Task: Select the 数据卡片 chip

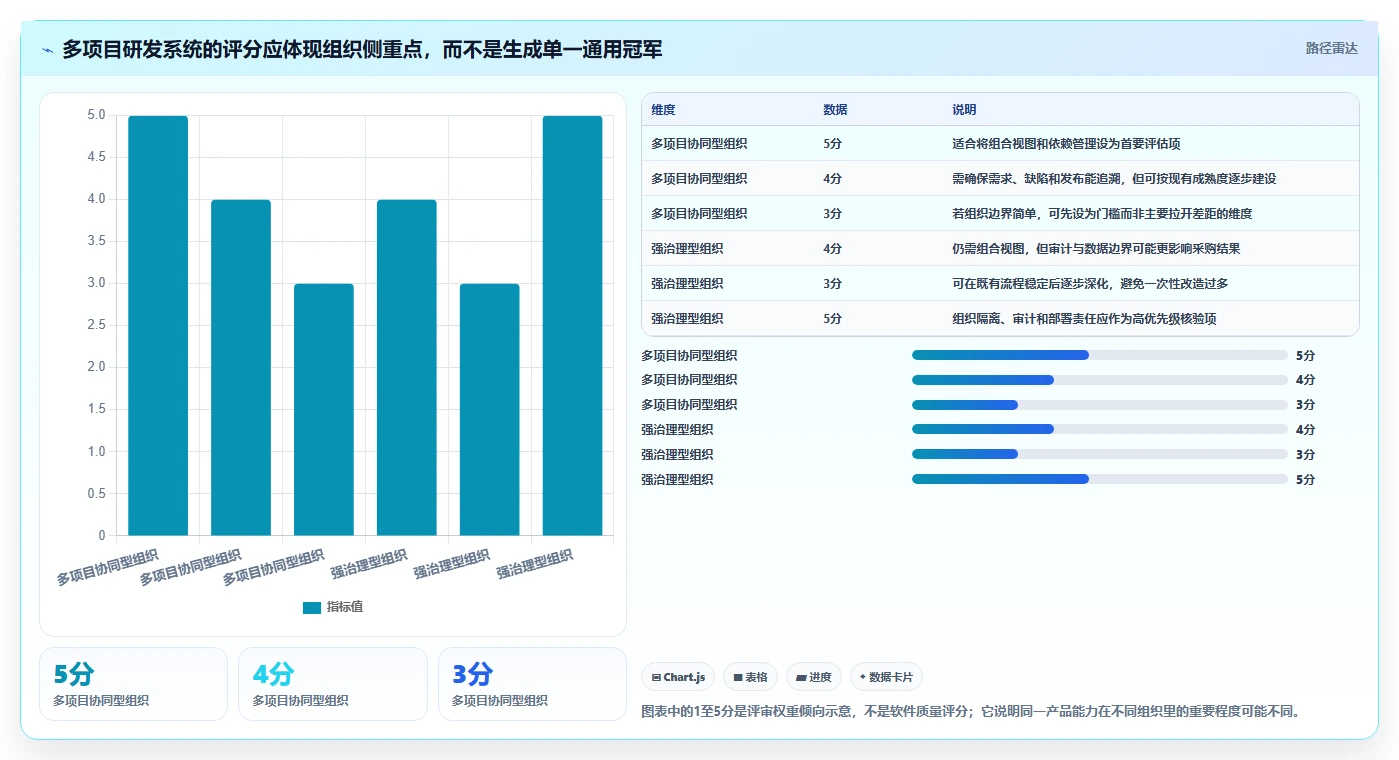Action: [887, 677]
